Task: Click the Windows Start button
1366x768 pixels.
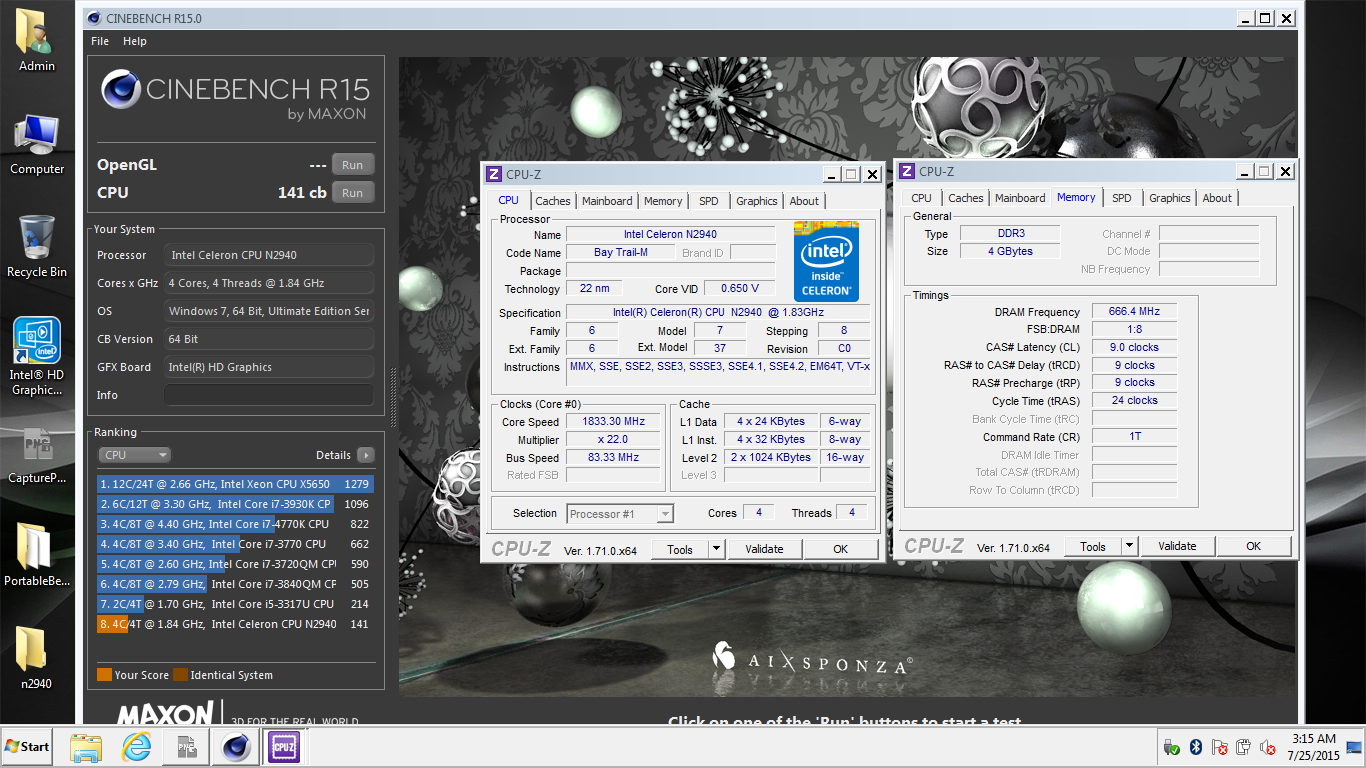Action: pos(27,746)
